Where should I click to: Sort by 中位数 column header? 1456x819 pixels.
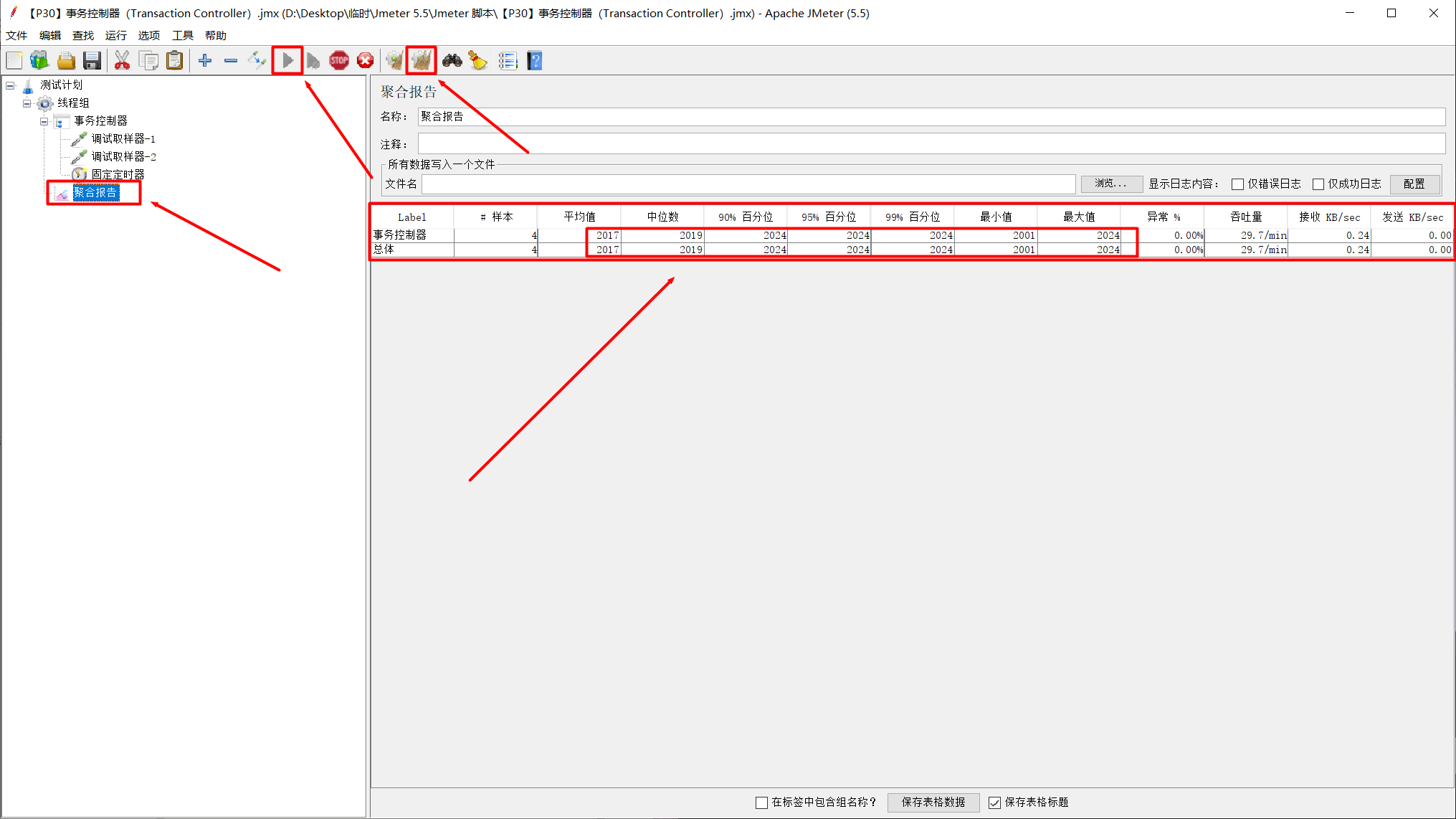[x=662, y=217]
